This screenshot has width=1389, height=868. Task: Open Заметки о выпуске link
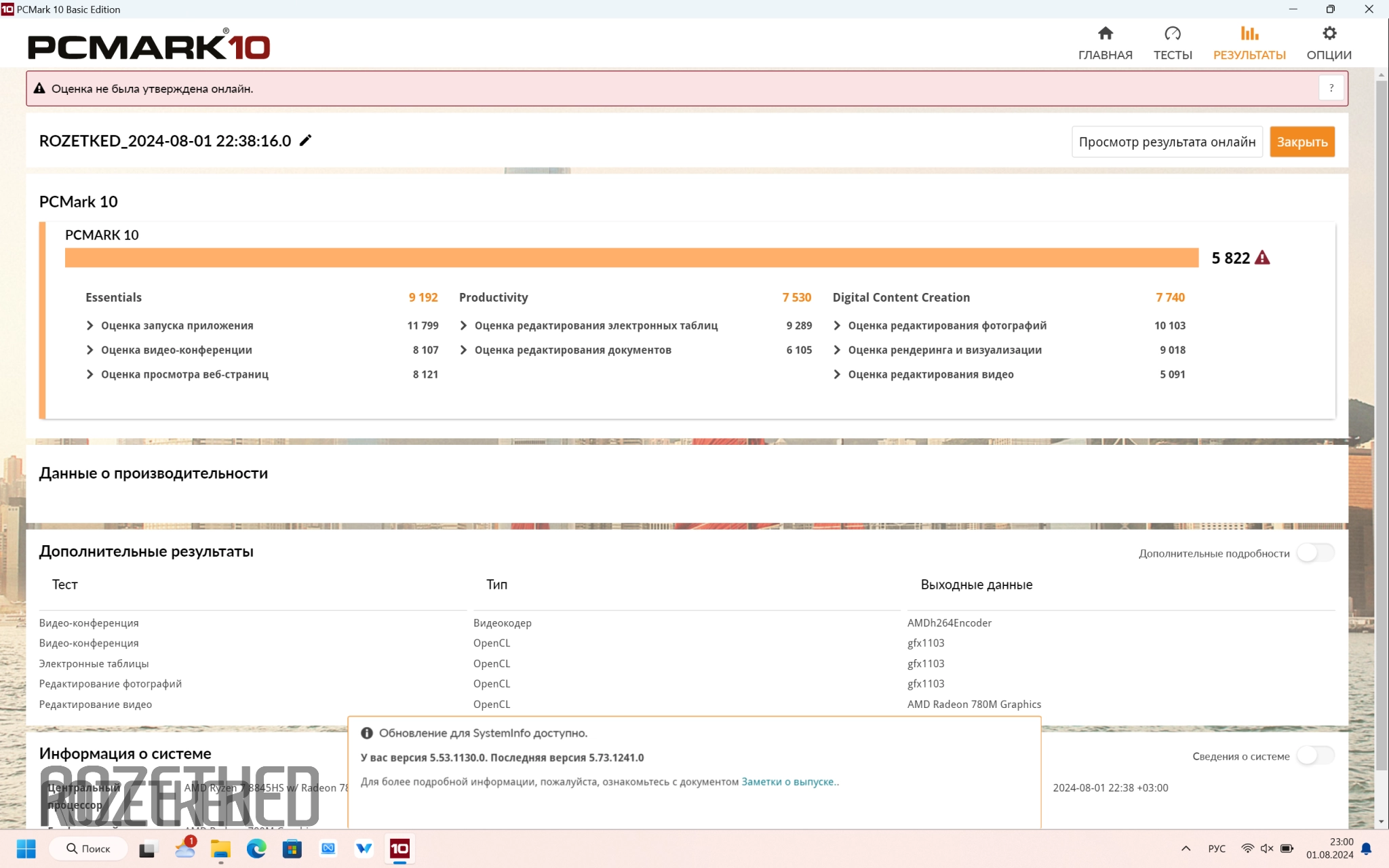(787, 782)
